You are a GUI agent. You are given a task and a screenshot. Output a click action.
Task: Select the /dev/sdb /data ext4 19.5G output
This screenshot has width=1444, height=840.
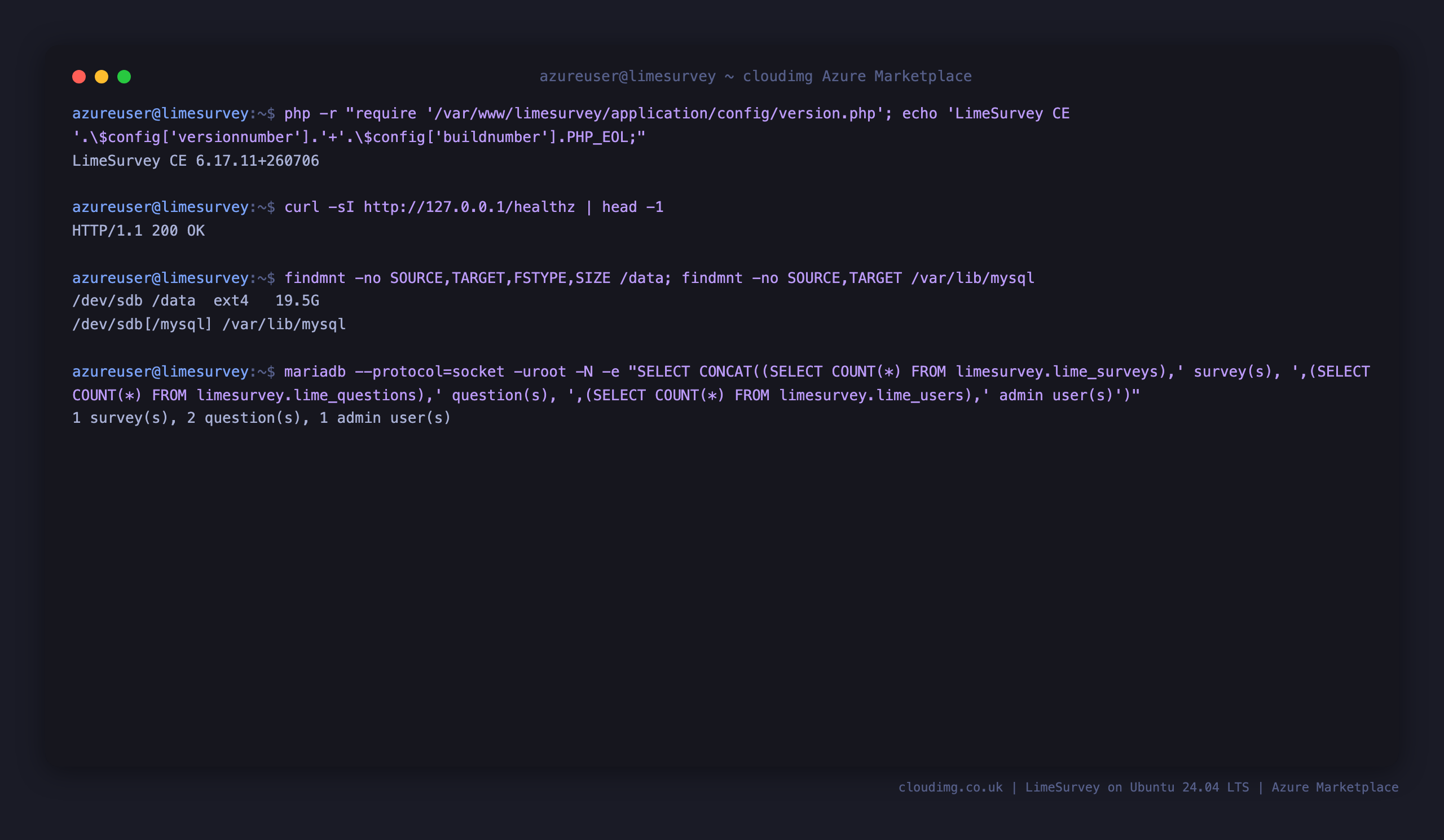click(195, 300)
